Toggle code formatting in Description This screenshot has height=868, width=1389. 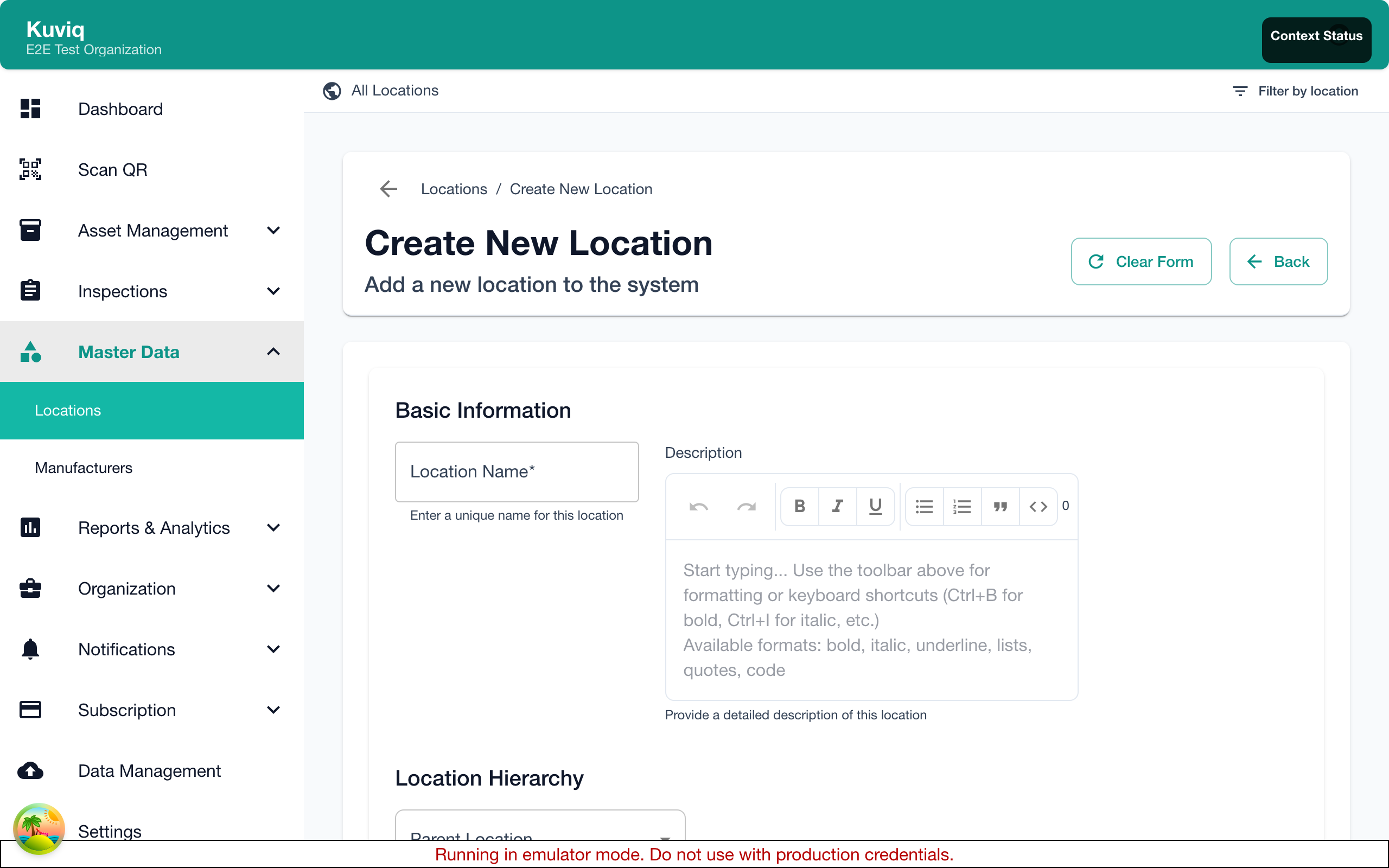click(1038, 506)
